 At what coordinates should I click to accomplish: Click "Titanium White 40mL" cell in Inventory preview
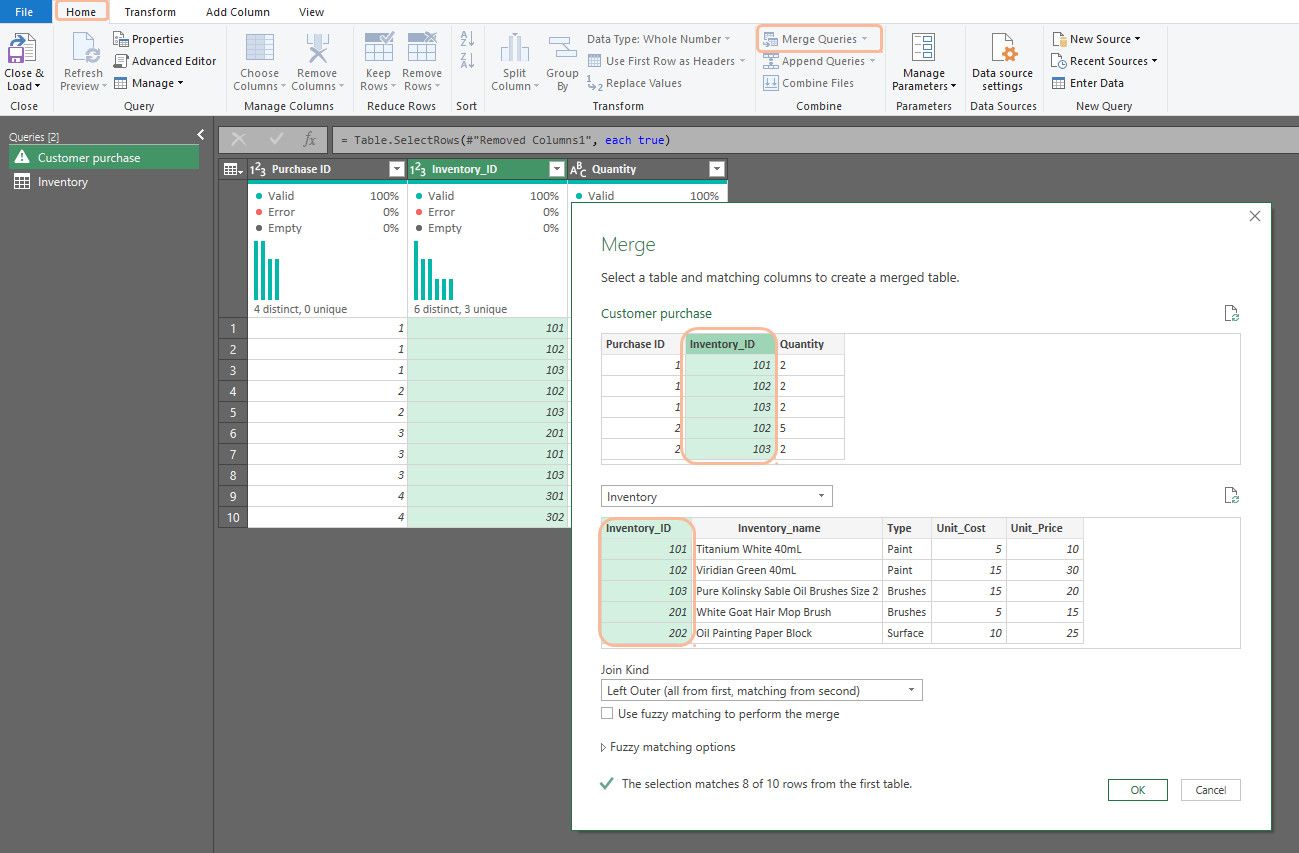click(787, 549)
